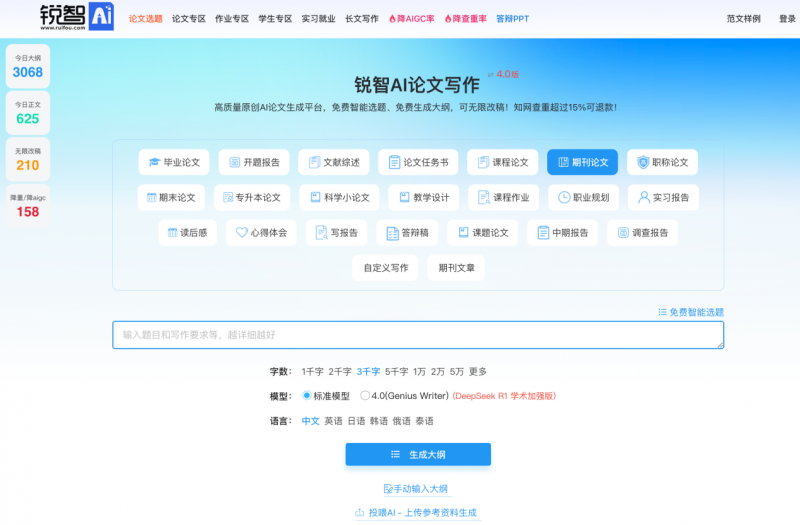Click the 降重/降aigc 158 stat card
Image resolution: width=800 pixels, height=525 pixels.
pos(28,206)
